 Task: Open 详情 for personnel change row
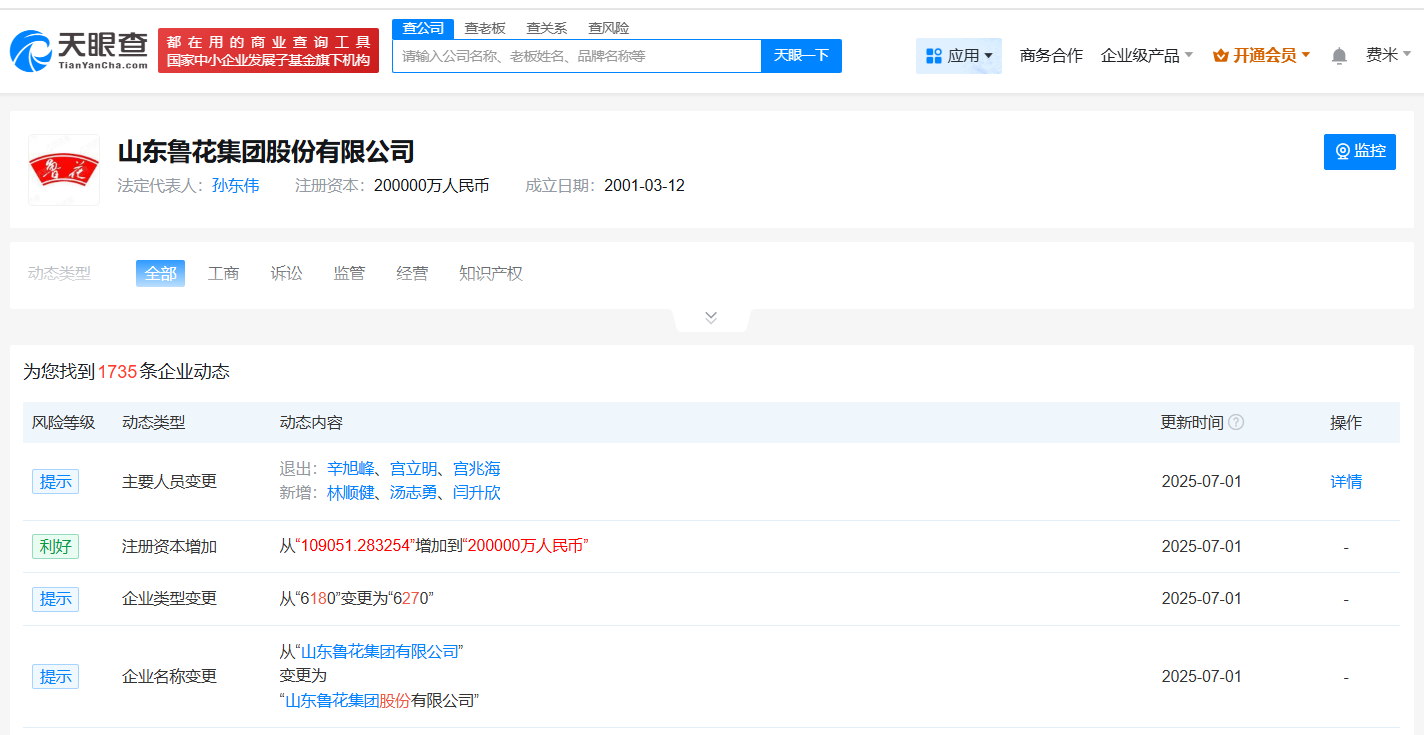[1345, 481]
